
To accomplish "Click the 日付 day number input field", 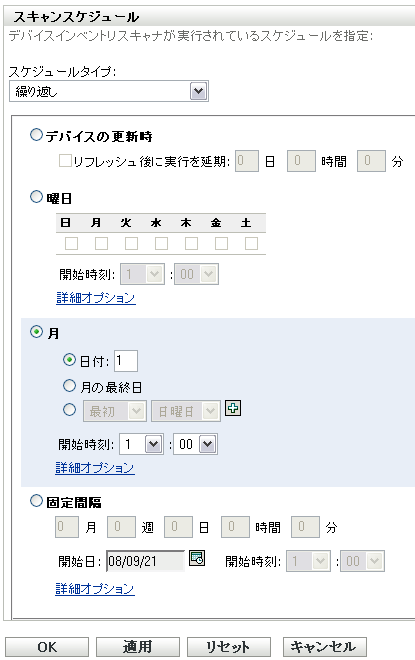I will 126,361.
